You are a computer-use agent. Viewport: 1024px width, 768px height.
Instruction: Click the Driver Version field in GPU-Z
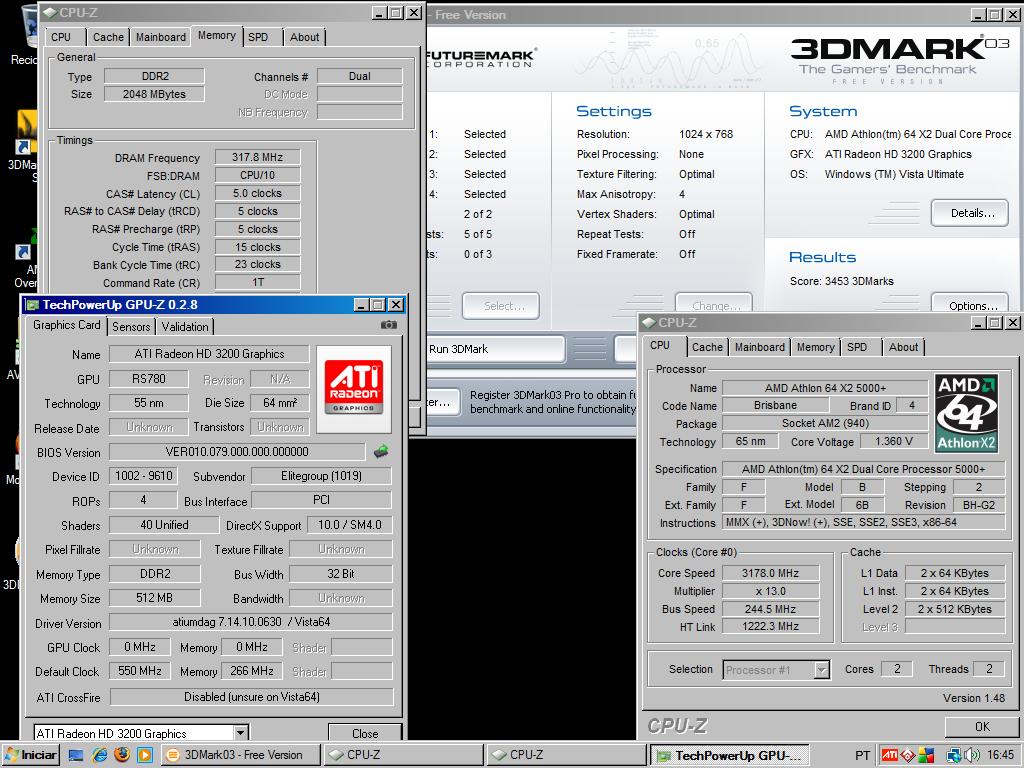(x=251, y=622)
